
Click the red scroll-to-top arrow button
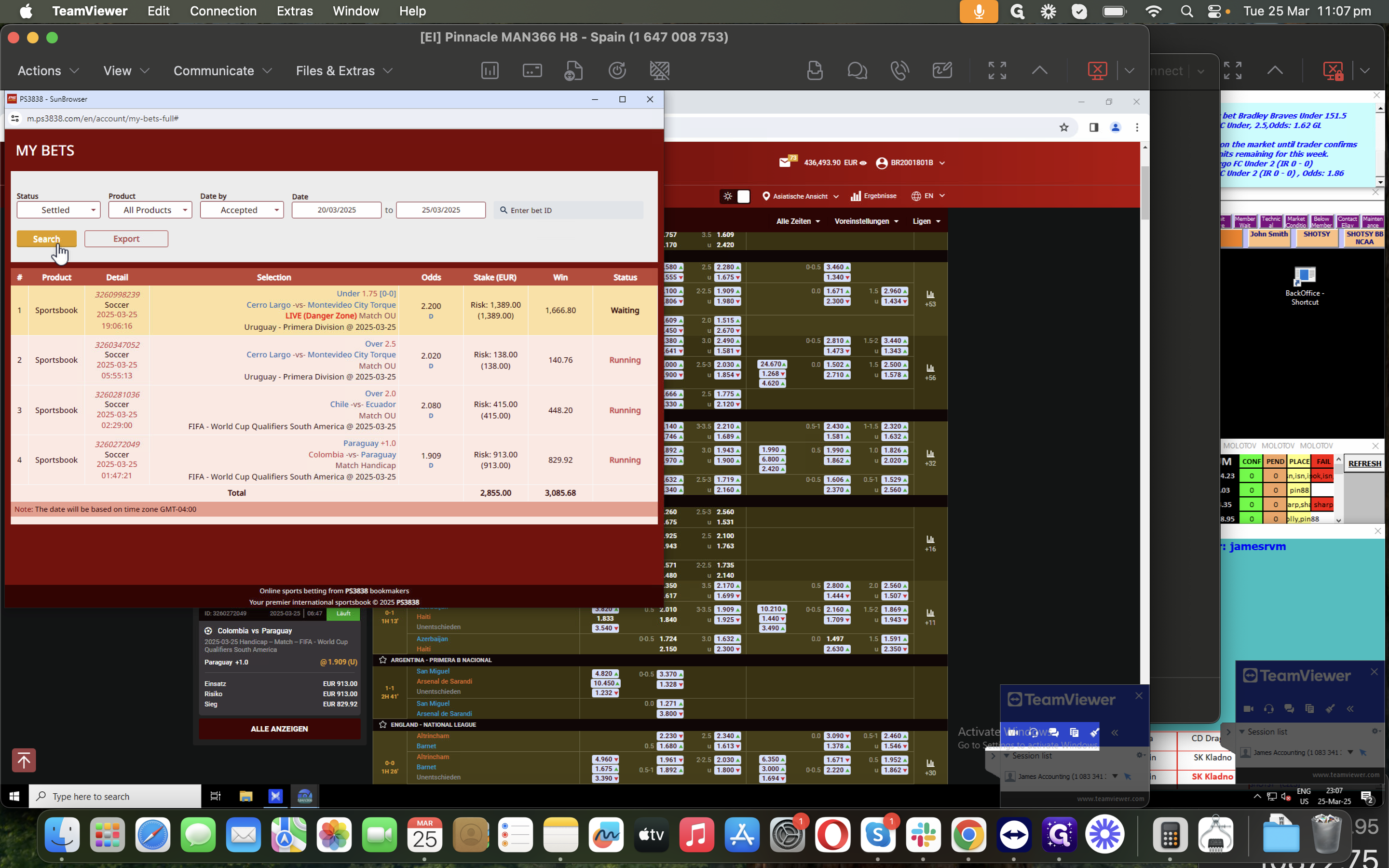point(24,760)
